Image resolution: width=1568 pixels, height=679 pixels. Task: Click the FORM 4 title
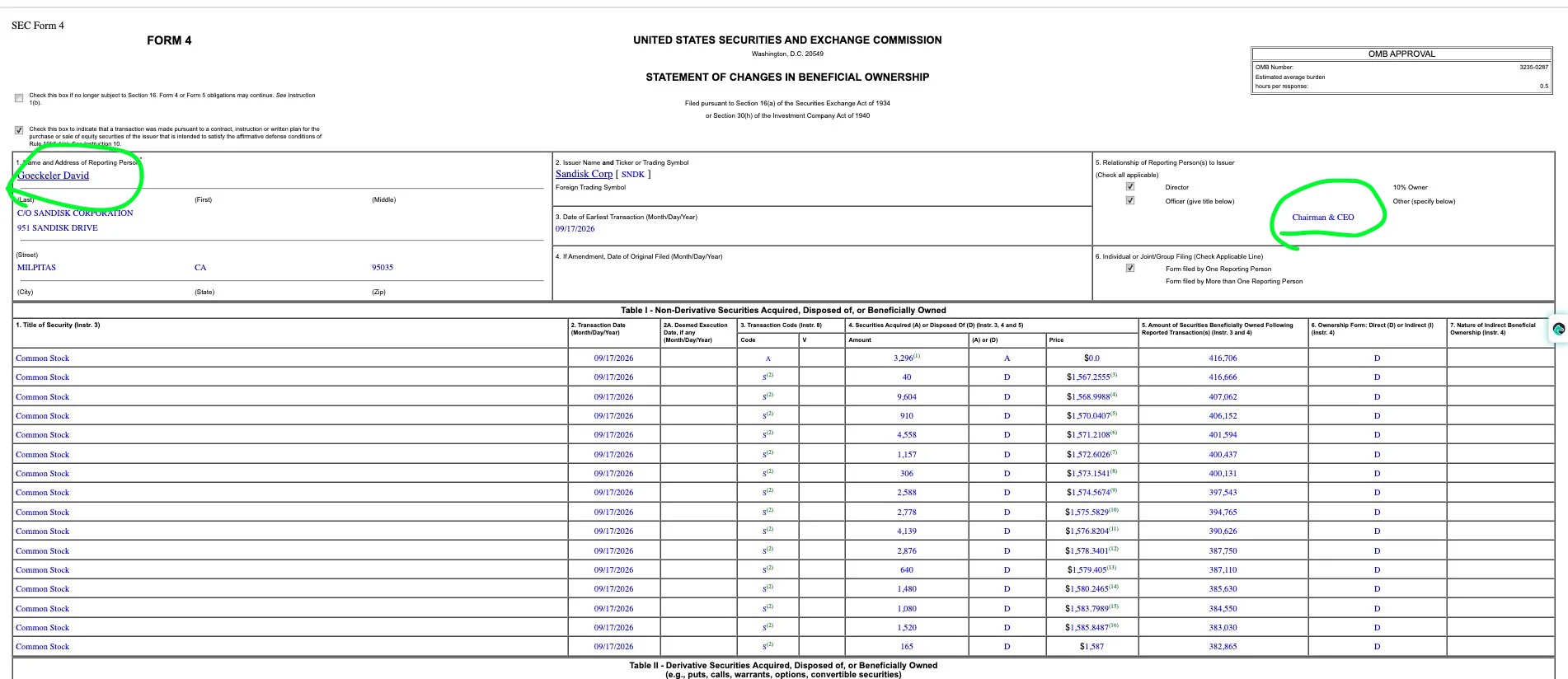pos(169,40)
